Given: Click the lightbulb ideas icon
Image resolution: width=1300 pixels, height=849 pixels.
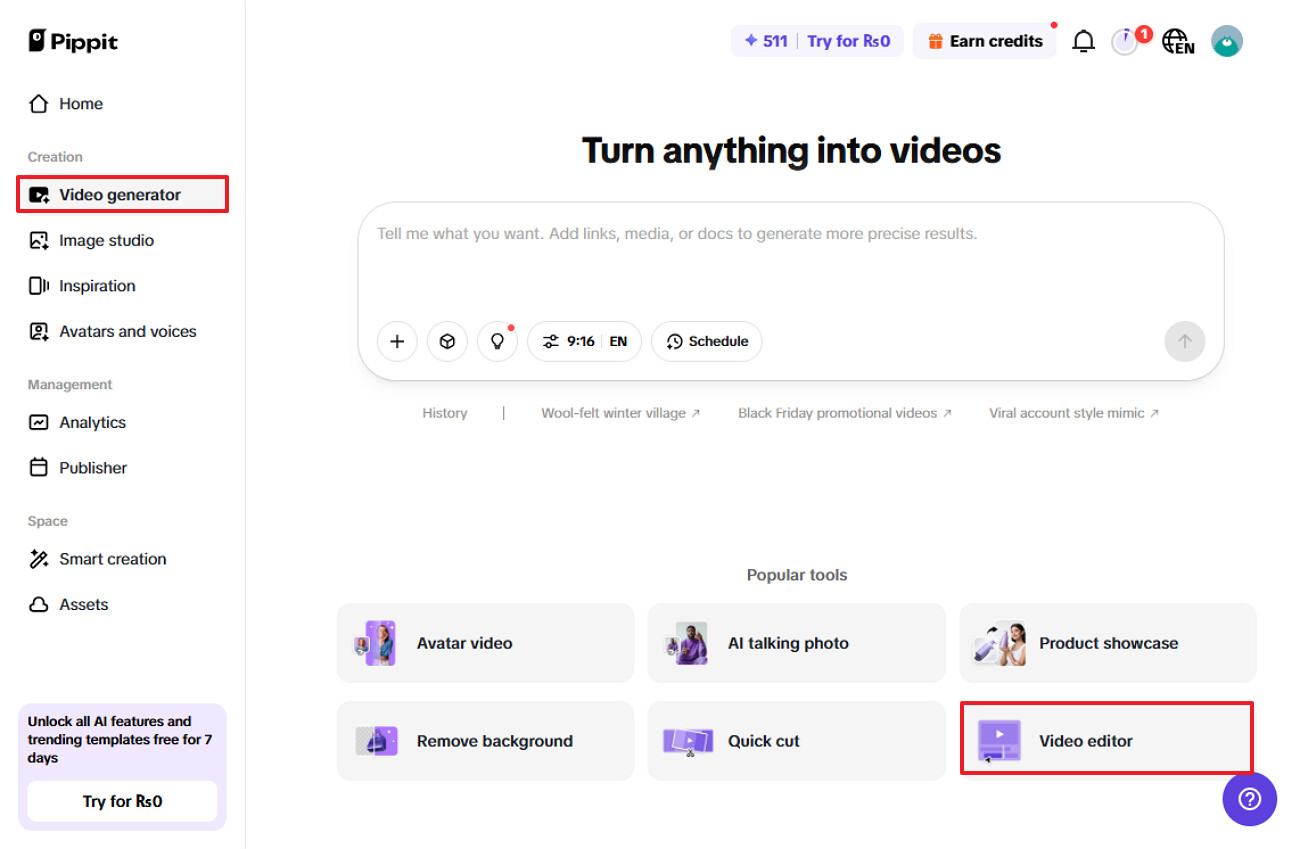Looking at the screenshot, I should pos(497,341).
